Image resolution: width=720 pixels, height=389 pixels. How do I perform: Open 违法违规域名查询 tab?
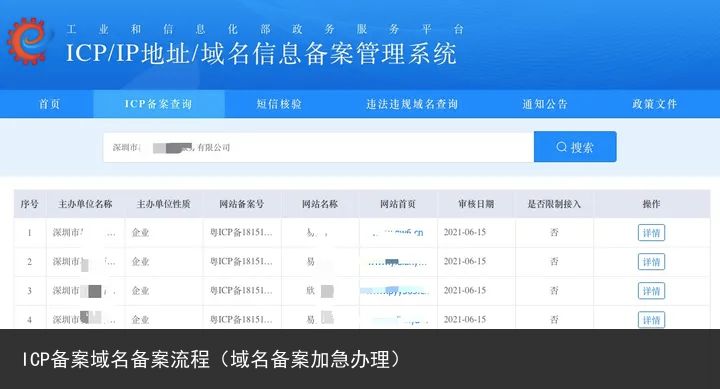click(x=412, y=104)
